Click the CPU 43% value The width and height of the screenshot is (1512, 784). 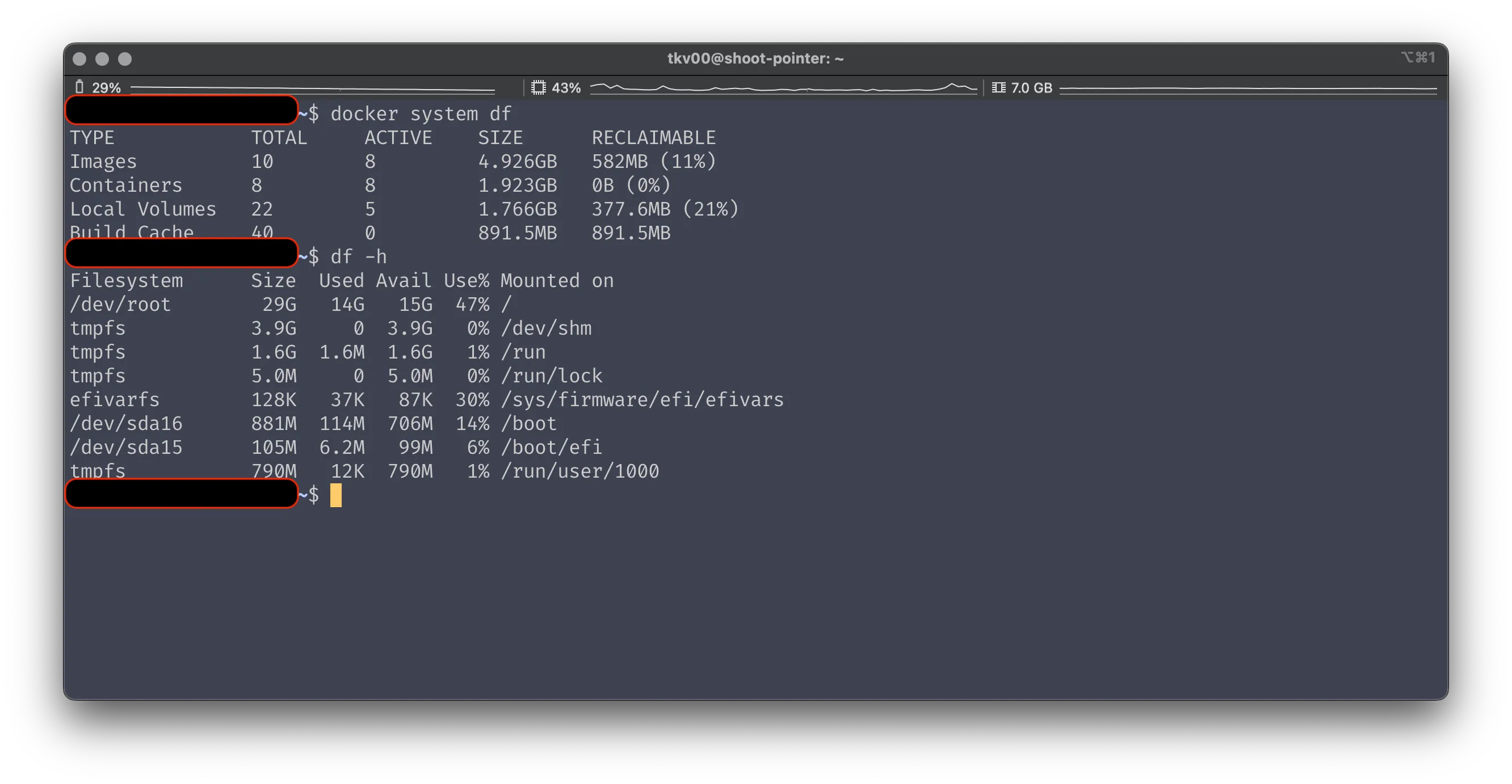pos(566,88)
